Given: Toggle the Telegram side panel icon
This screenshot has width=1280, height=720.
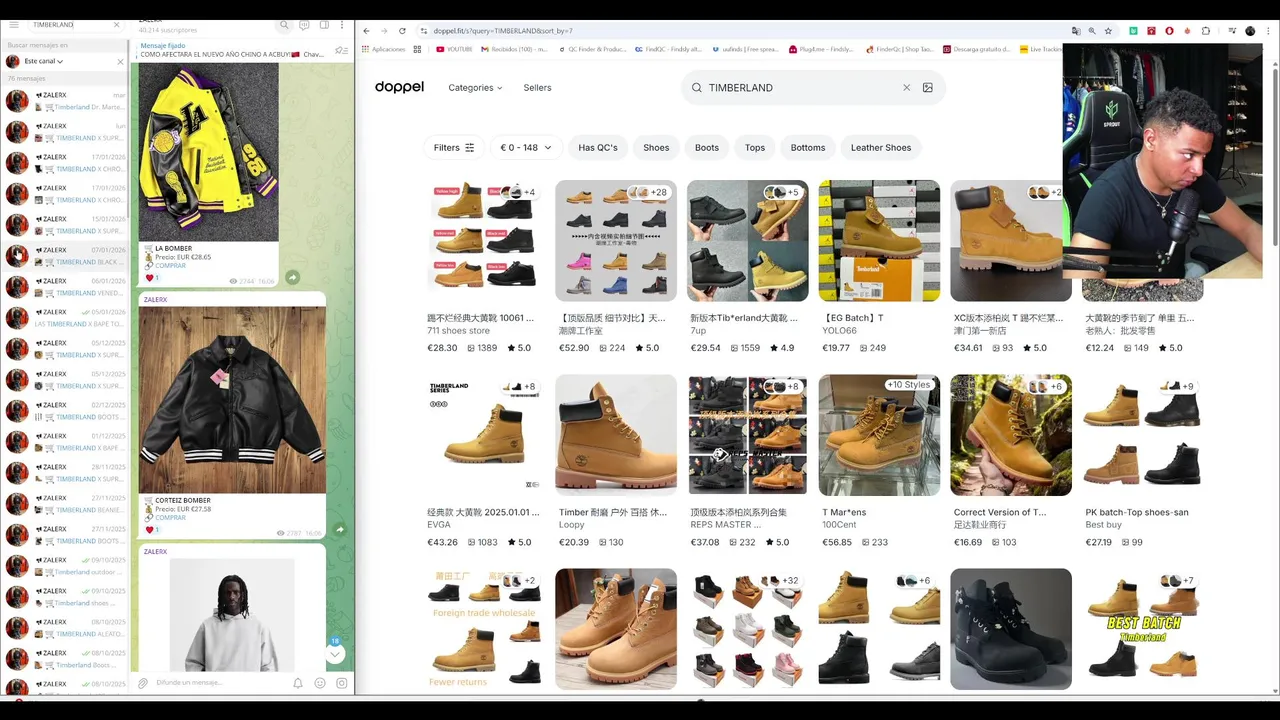Looking at the screenshot, I should (x=323, y=25).
